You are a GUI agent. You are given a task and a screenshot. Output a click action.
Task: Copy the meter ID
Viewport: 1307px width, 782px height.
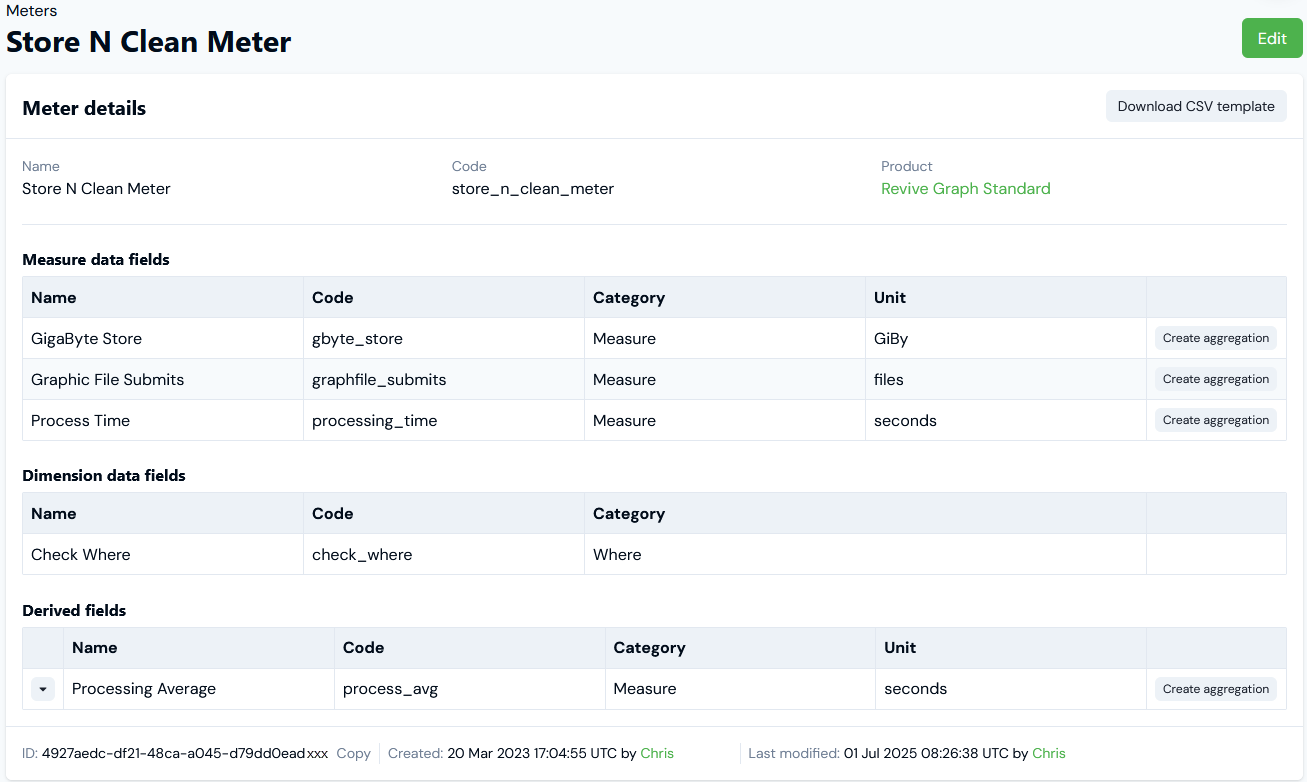pos(353,753)
